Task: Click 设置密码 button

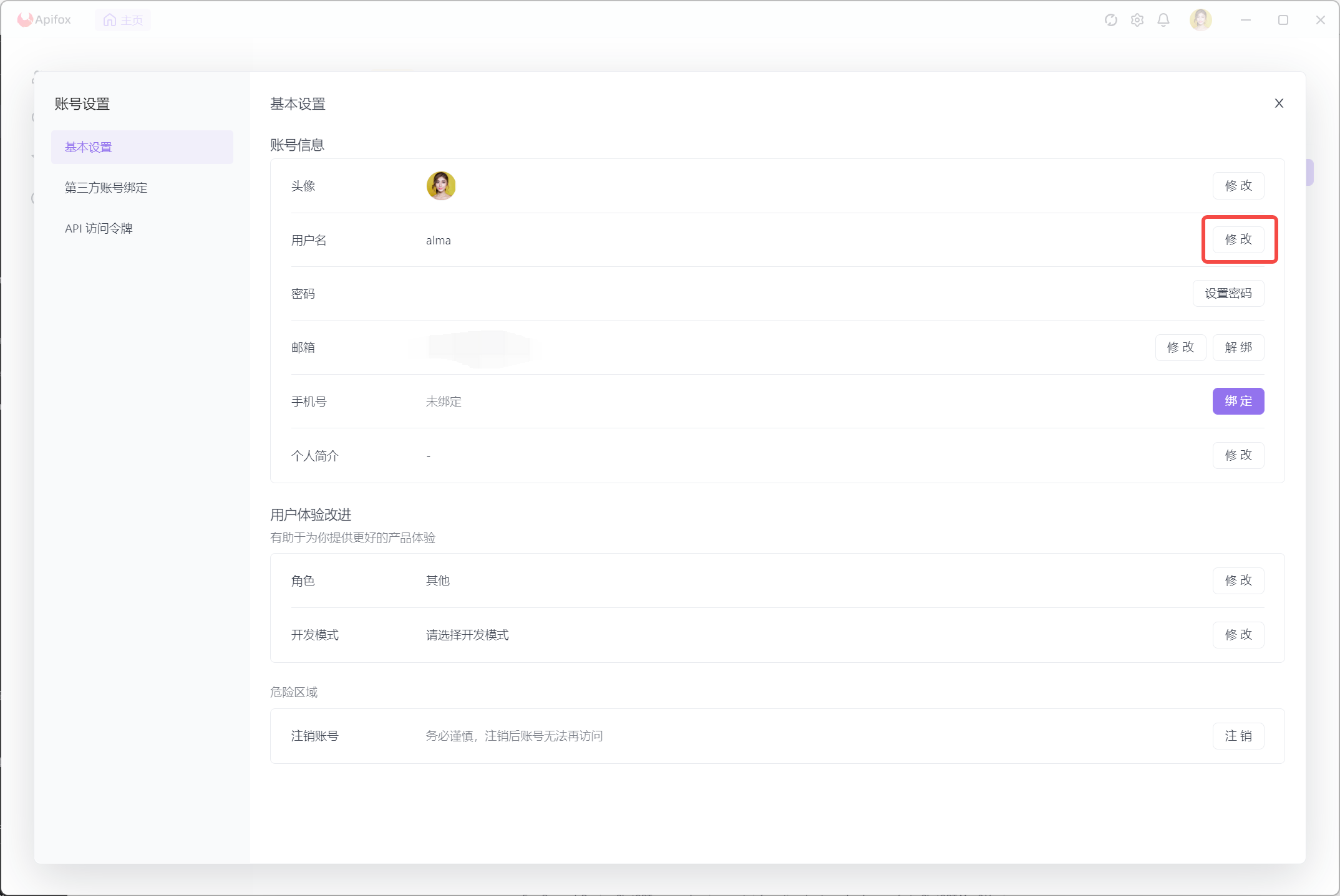Action: coord(1228,294)
